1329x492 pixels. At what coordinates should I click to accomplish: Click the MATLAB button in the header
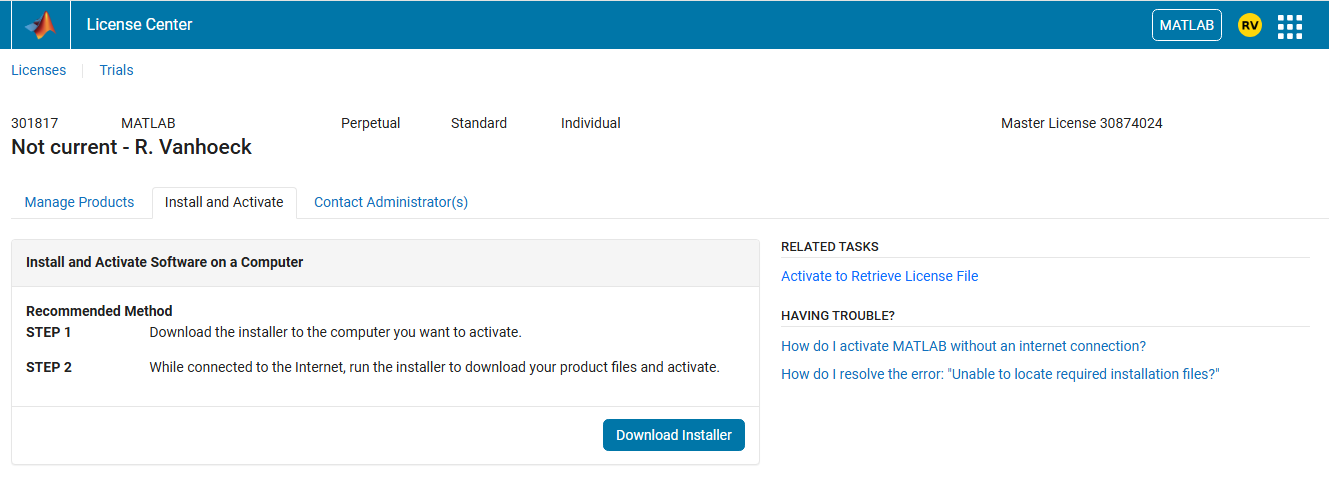[x=1186, y=25]
